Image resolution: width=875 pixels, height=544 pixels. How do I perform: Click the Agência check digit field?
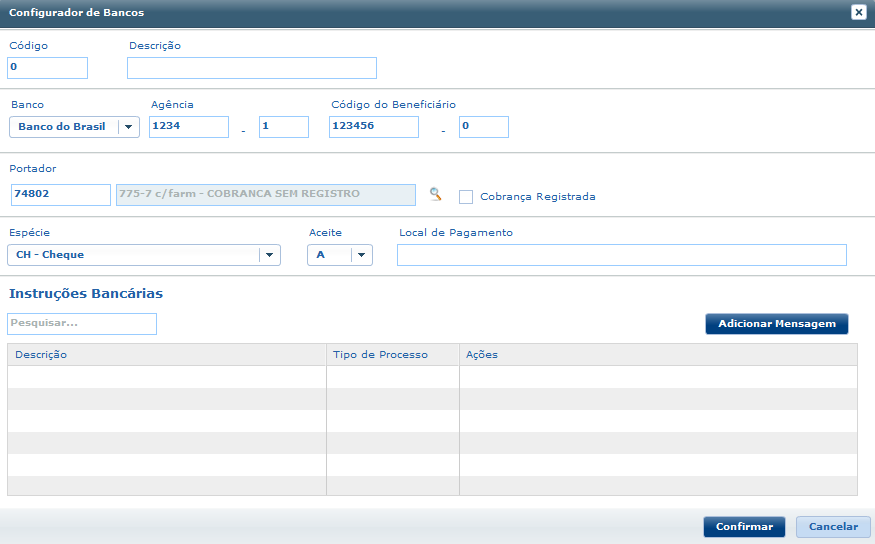[283, 127]
